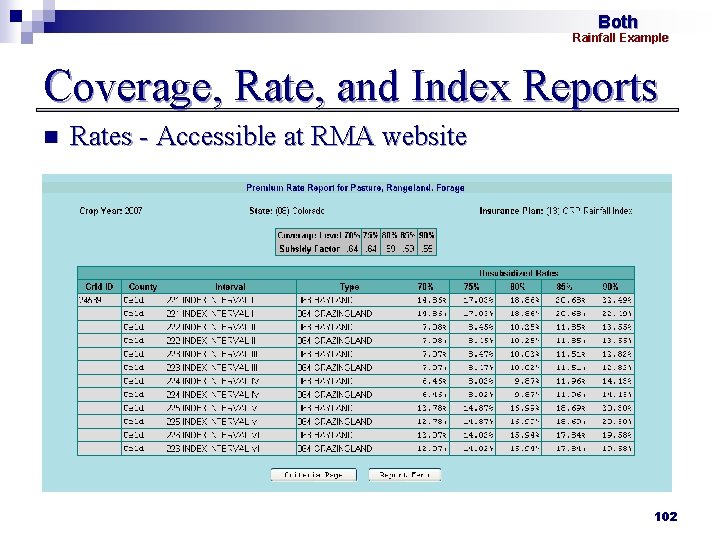Click 13.82% in the Interval III Hayland row
Screen dimensions: 720x540
pyautogui.click(x=617, y=354)
